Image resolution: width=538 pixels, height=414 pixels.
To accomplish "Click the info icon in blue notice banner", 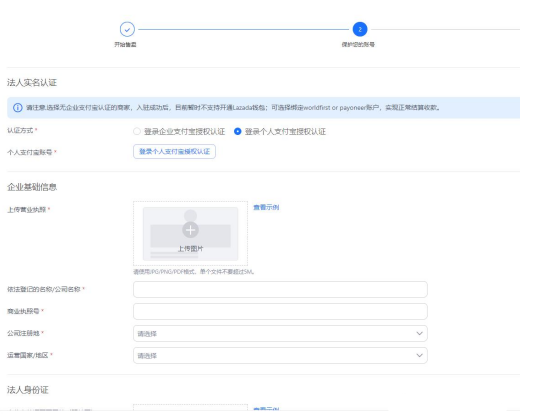I will 17,108.
